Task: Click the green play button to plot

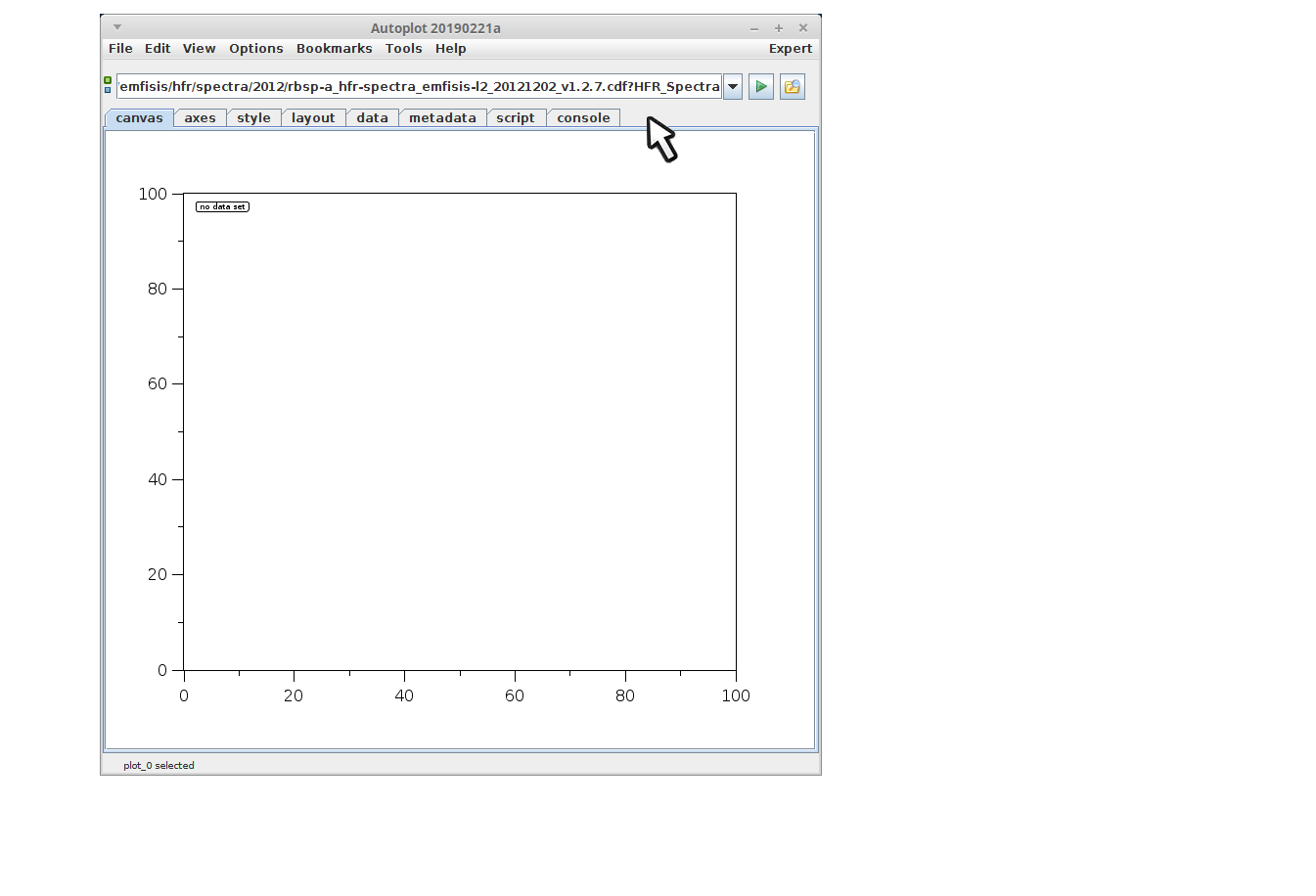Action: pos(760,87)
